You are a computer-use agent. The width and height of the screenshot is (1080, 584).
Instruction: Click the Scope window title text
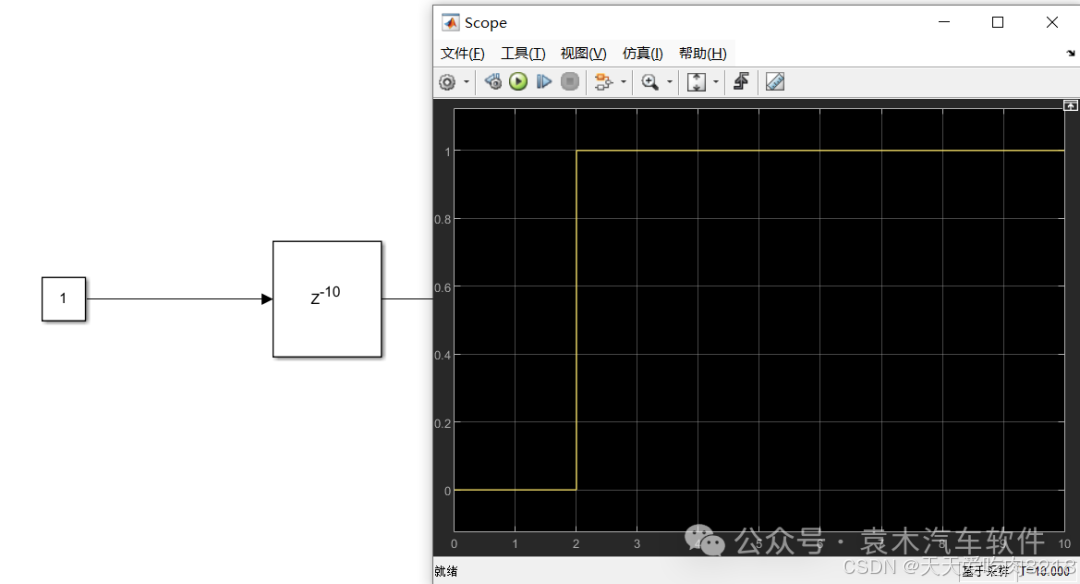(x=486, y=23)
